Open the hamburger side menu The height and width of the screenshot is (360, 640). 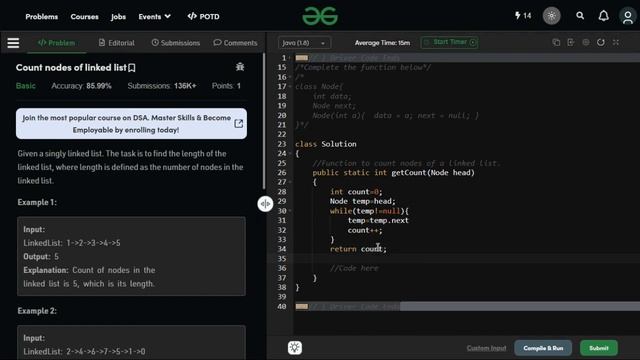tap(13, 42)
